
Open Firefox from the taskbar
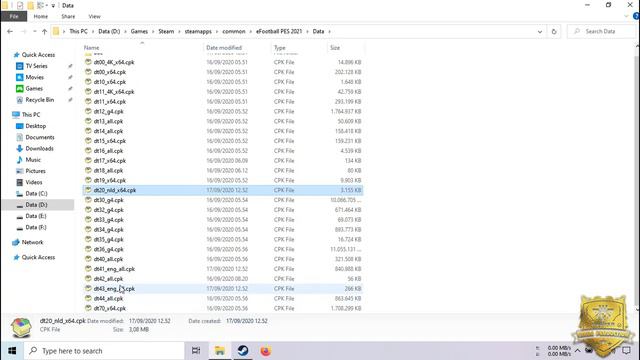point(266,351)
